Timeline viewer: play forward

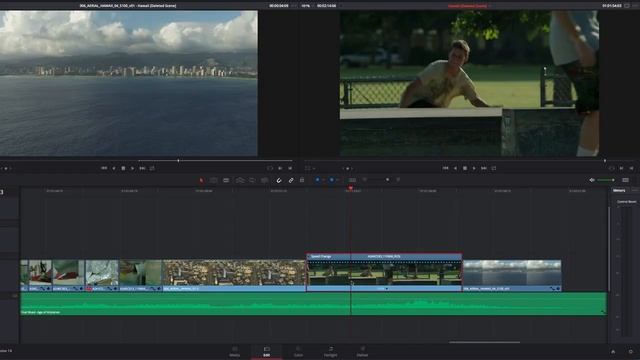(474, 168)
